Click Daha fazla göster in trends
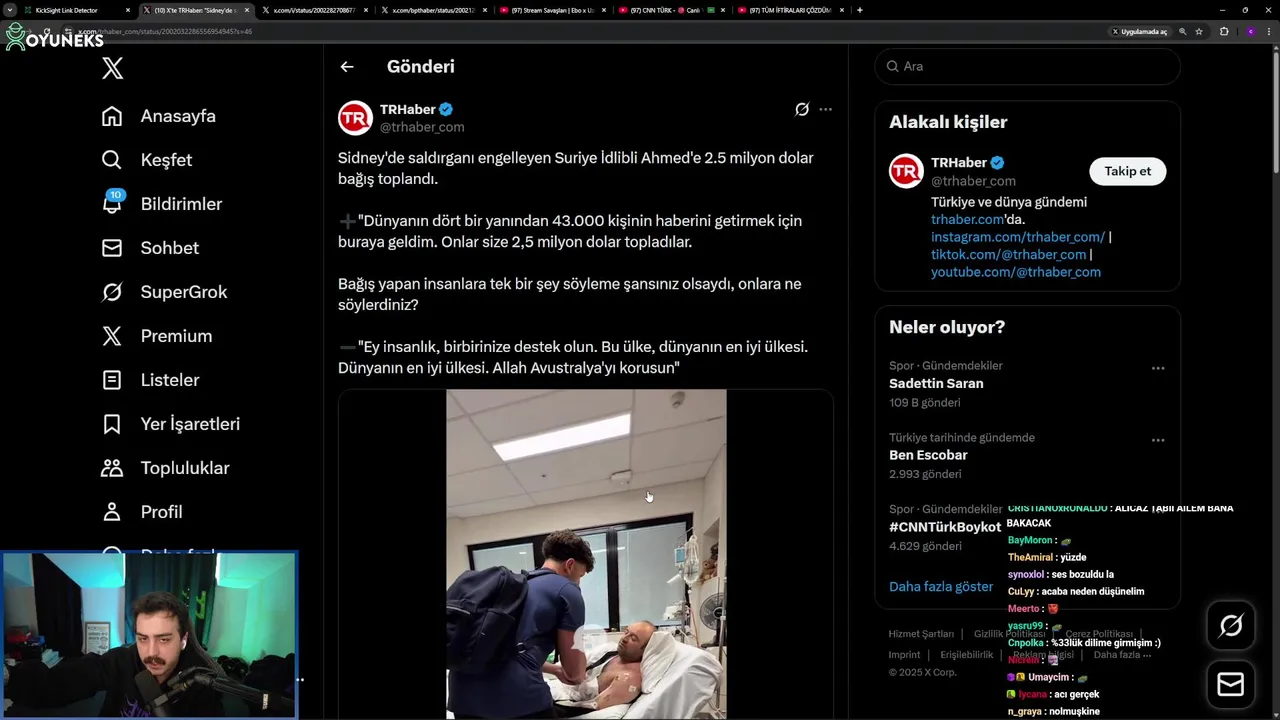 [941, 586]
